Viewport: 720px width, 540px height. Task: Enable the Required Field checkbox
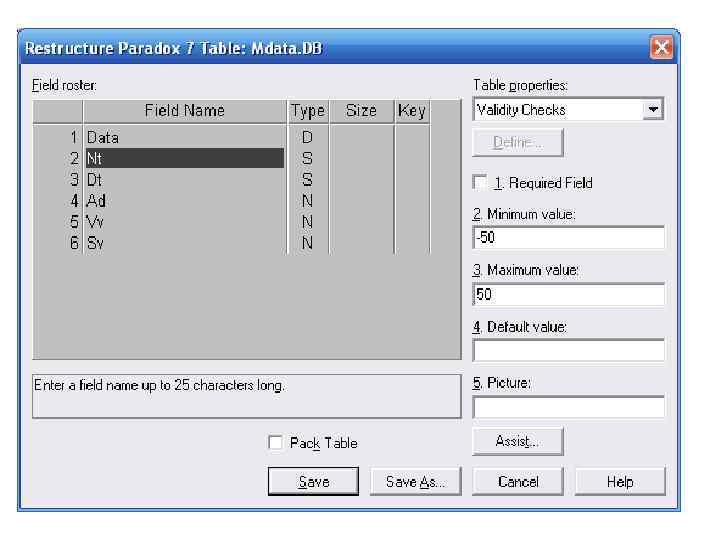click(480, 182)
